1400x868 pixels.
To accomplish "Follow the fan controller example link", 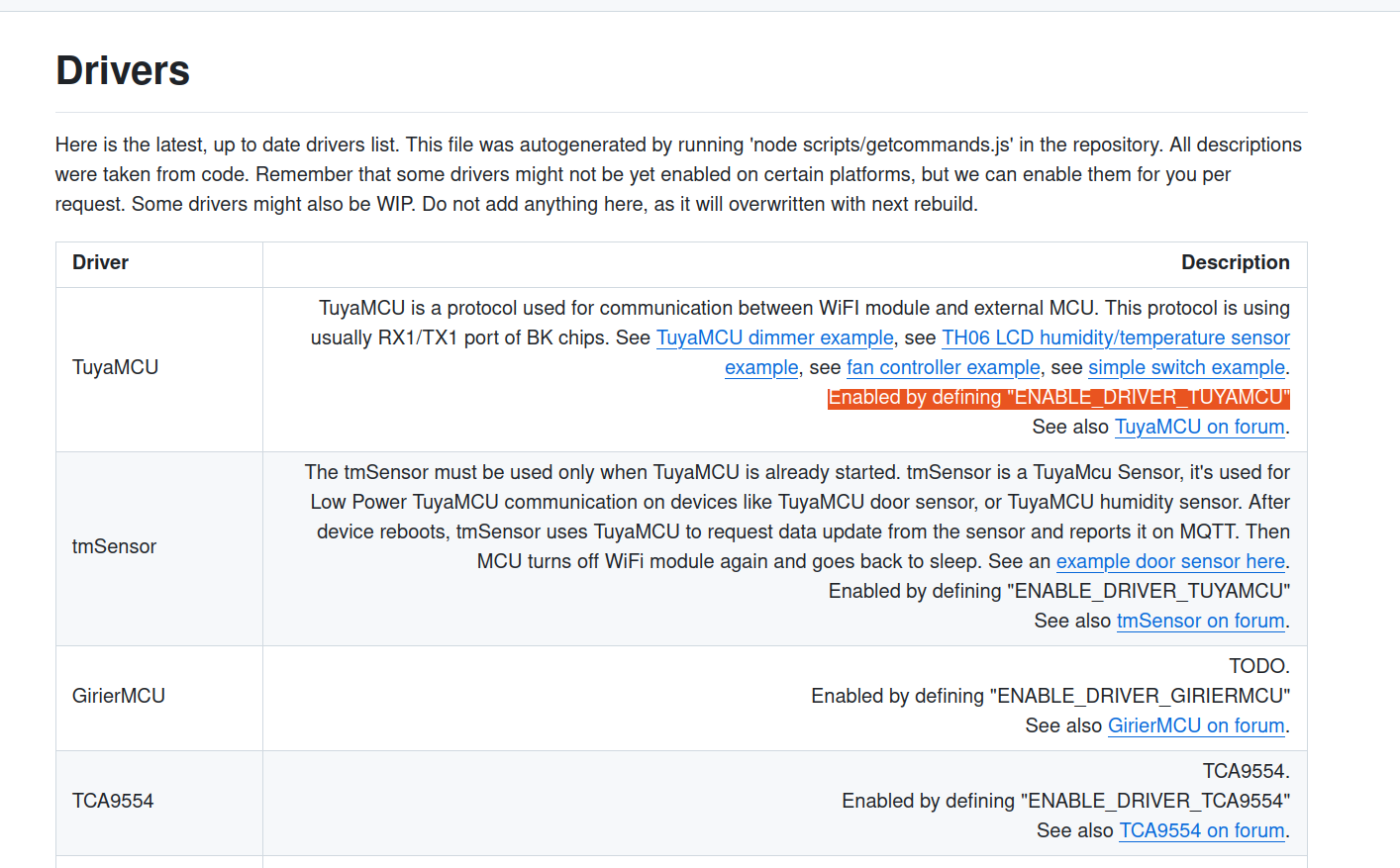I will 943,368.
